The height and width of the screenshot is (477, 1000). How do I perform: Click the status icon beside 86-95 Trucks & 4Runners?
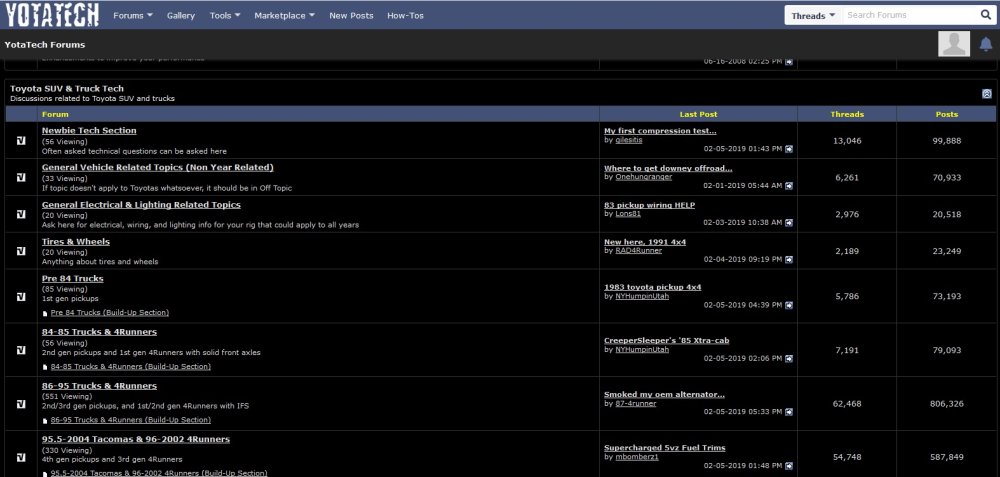[21, 404]
